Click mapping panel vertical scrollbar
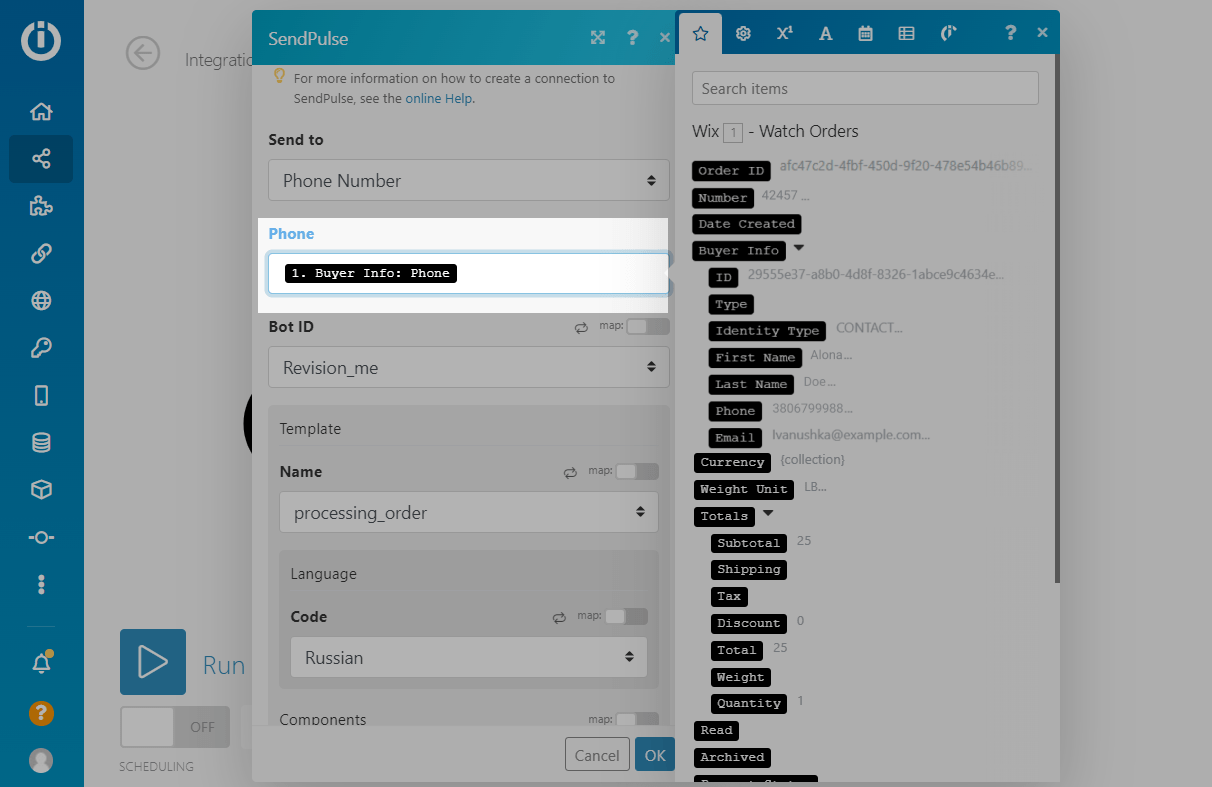 [1057, 320]
